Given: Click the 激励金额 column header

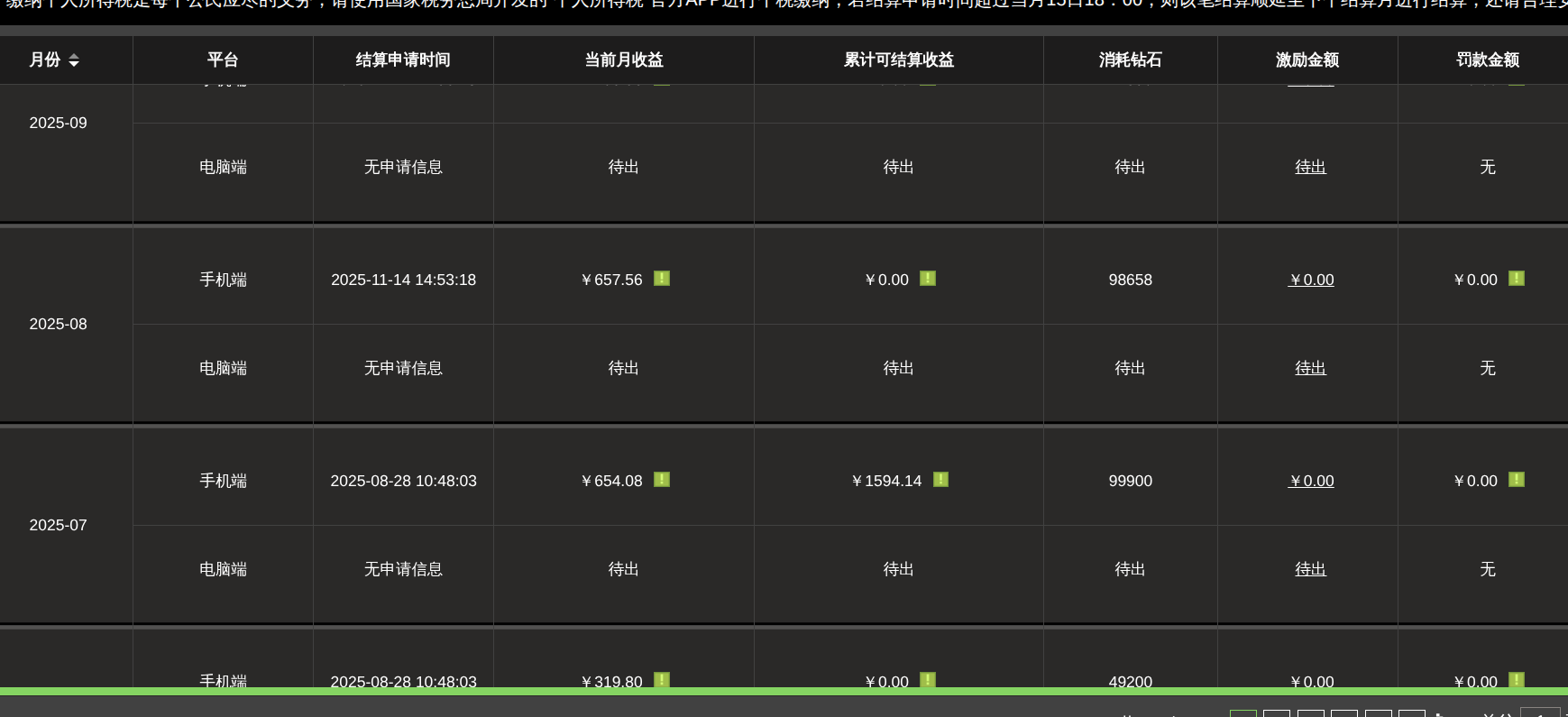Looking at the screenshot, I should tap(1307, 60).
